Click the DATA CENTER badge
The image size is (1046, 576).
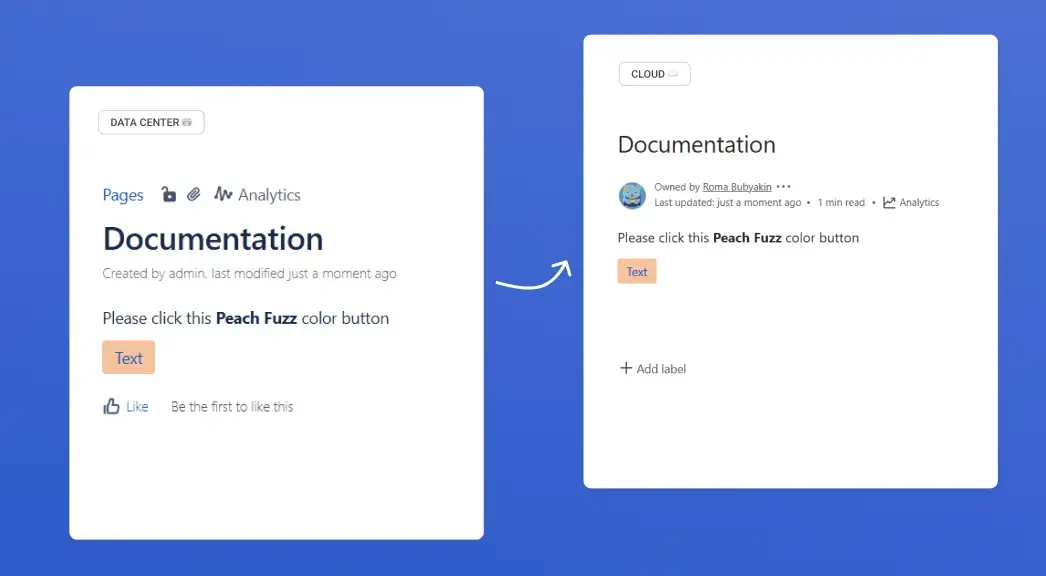151,122
